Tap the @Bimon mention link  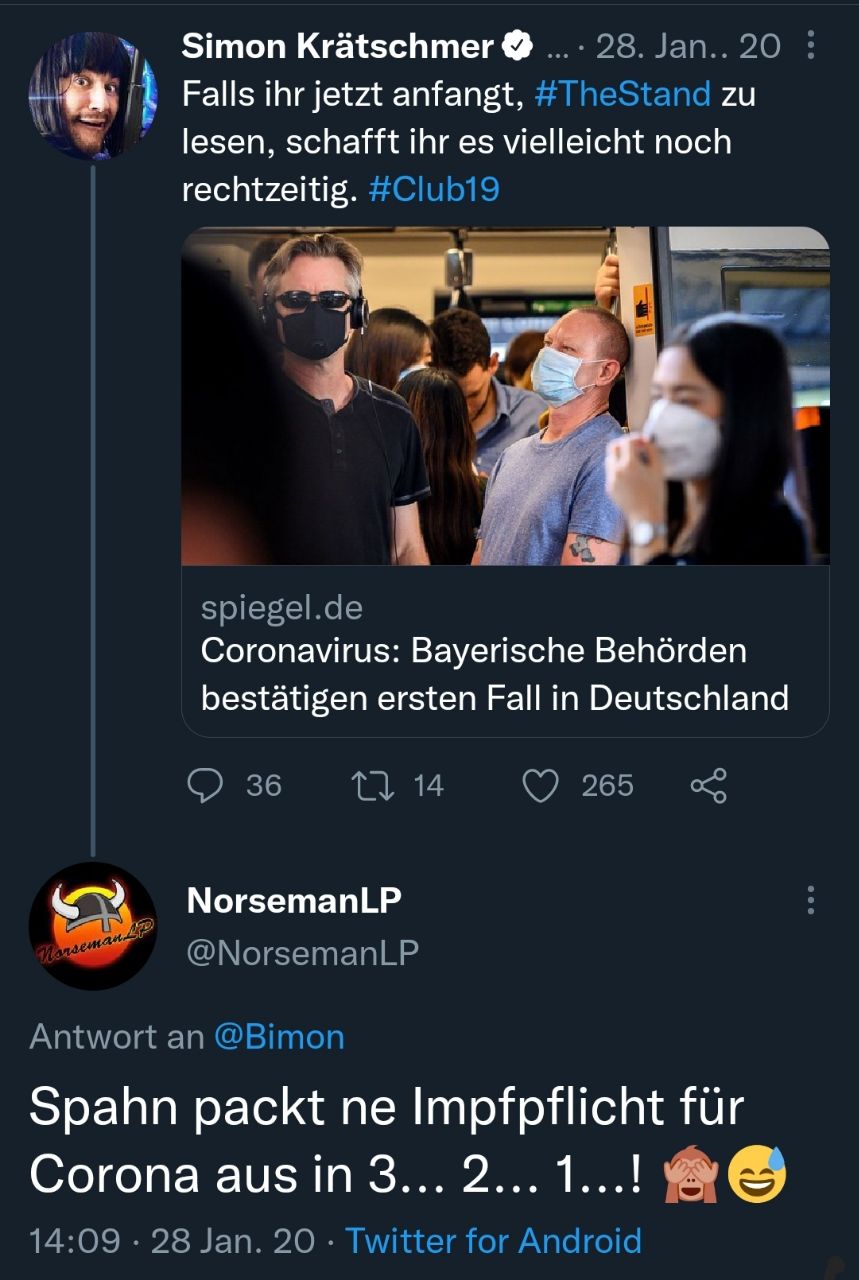tap(279, 1036)
